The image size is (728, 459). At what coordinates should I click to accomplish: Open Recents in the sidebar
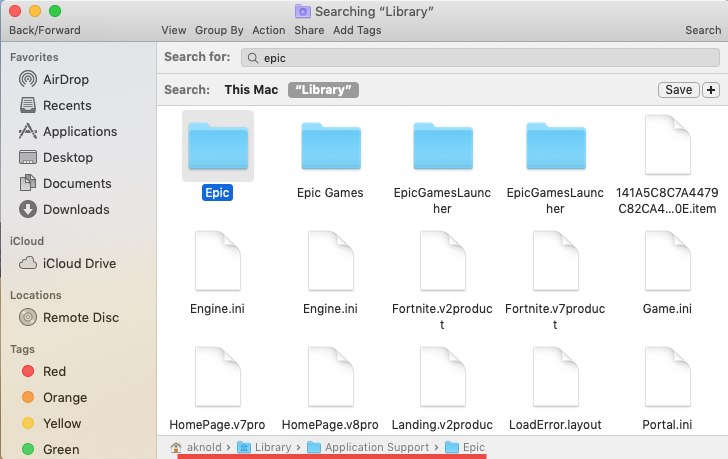(55, 105)
